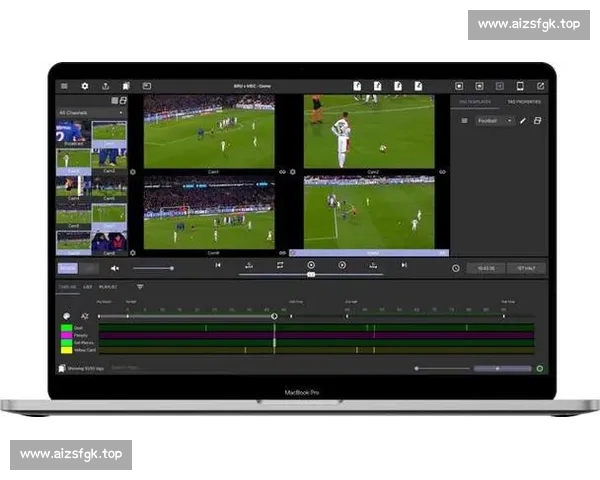Click the pencil edit icon beside Football
This screenshot has width=600, height=480.
click(x=523, y=121)
